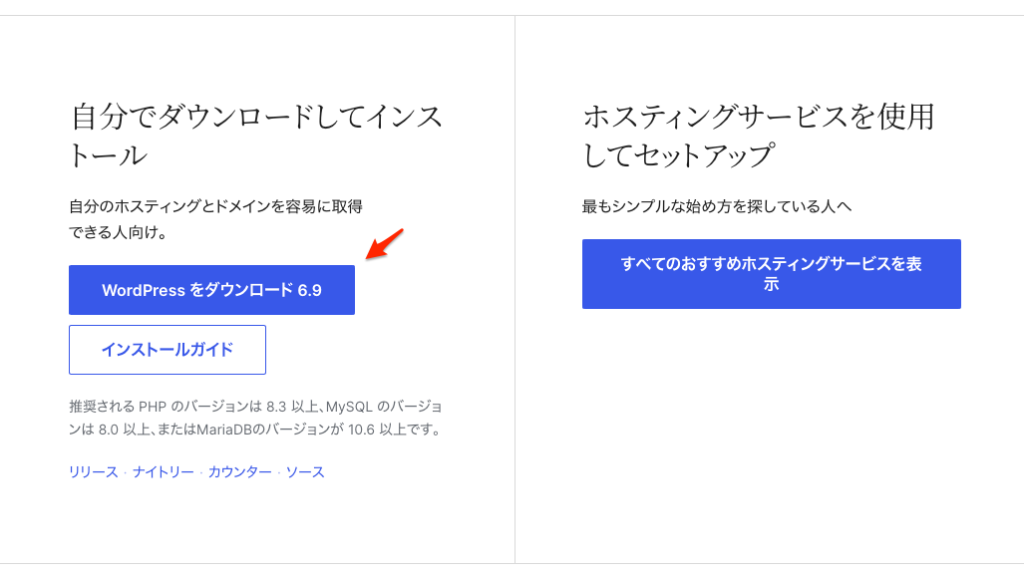This screenshot has height=577, width=1024.
Task: Follow the ナイトリー link
Action: tap(163, 472)
